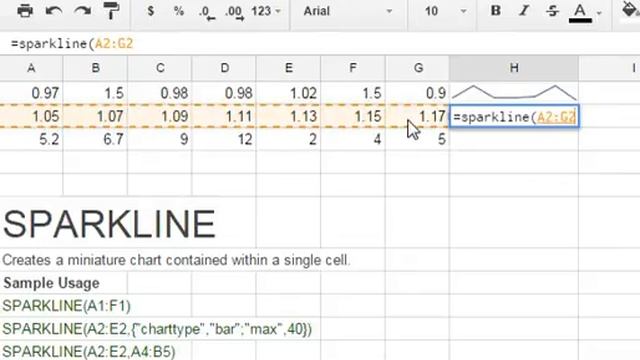
Task: Click the cell containing 1.13
Action: click(289, 116)
